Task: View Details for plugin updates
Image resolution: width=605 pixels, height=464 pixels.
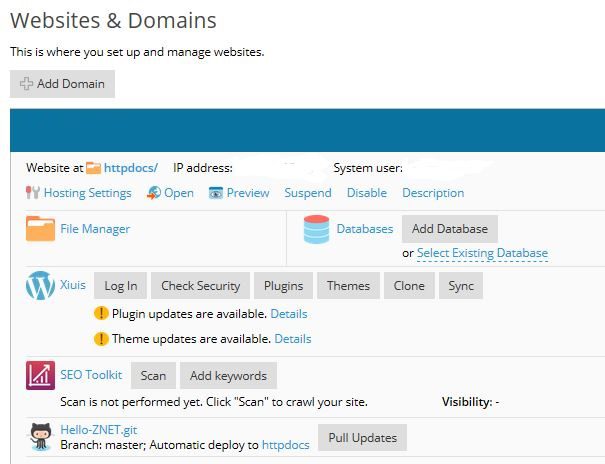Action: click(289, 314)
